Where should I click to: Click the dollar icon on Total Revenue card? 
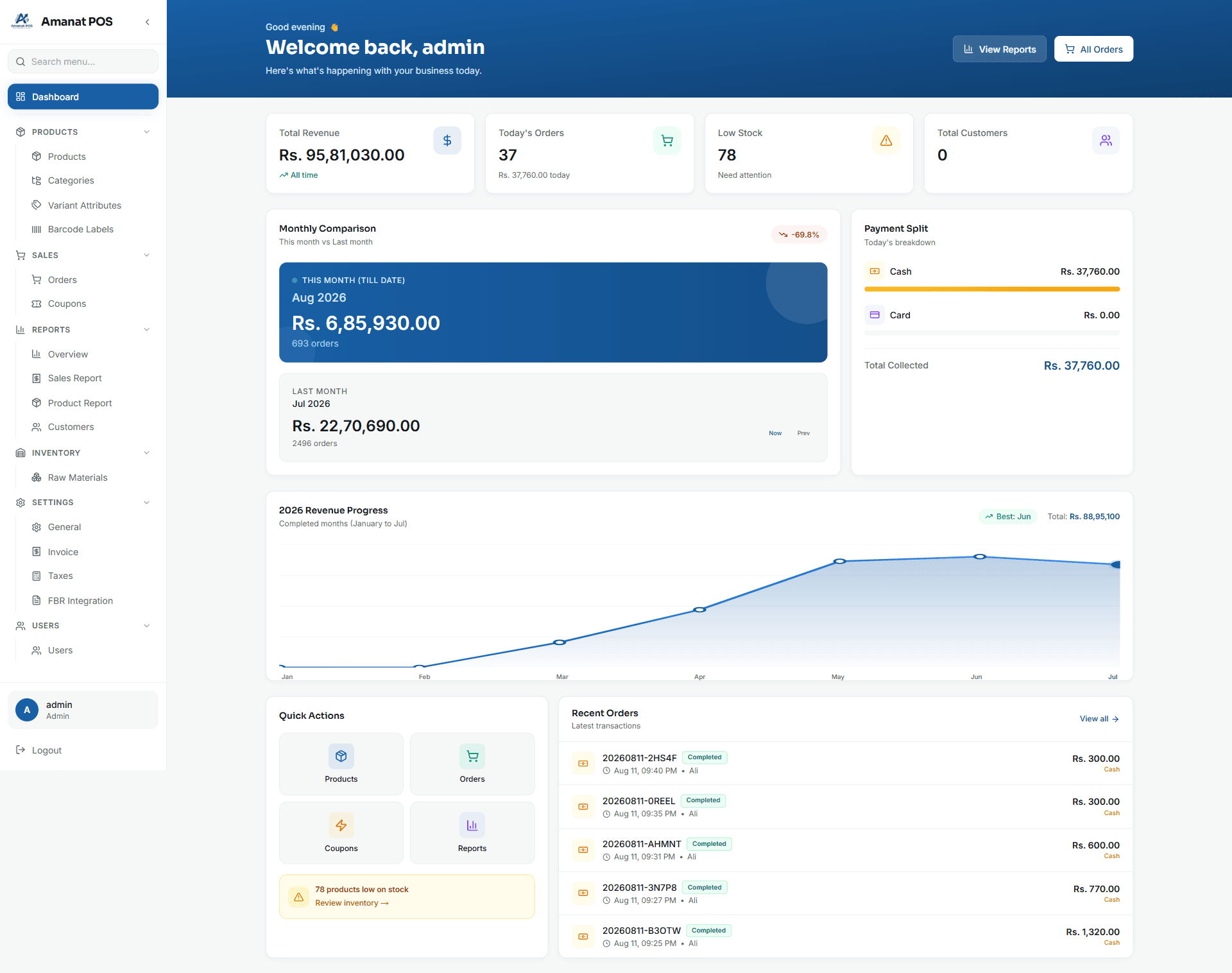447,141
